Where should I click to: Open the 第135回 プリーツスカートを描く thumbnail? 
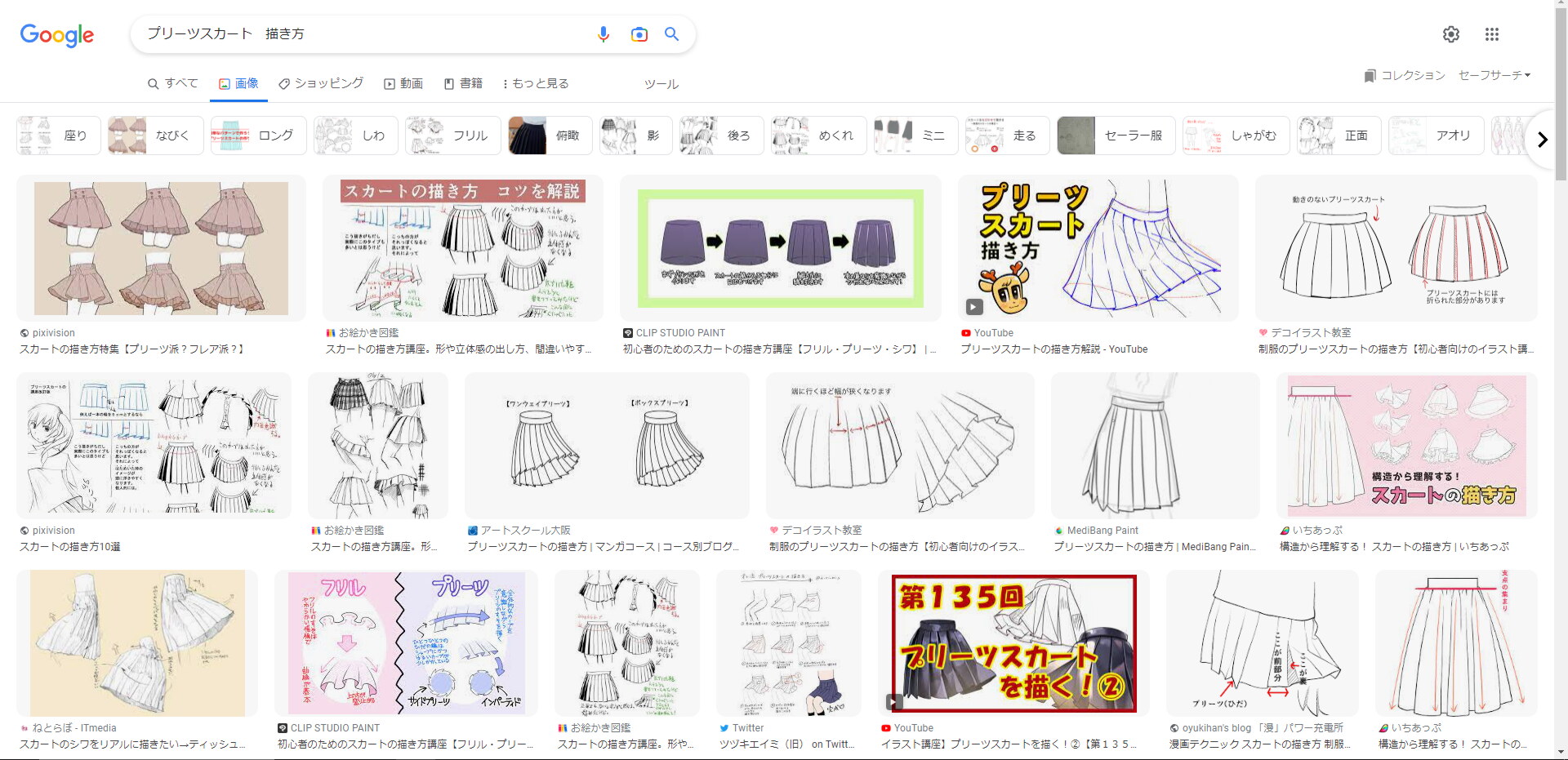click(x=1013, y=643)
